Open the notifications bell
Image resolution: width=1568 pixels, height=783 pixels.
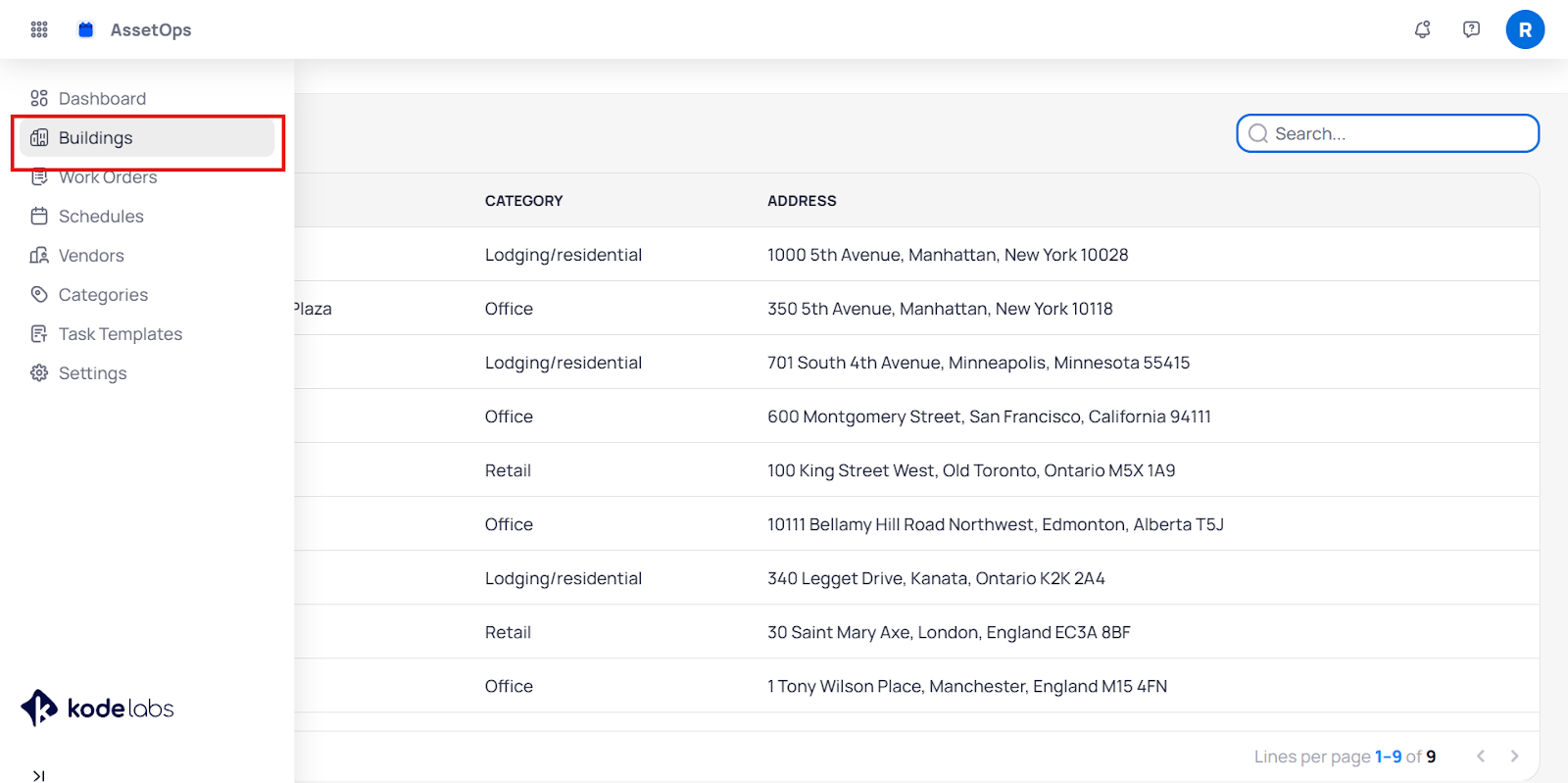(1422, 29)
